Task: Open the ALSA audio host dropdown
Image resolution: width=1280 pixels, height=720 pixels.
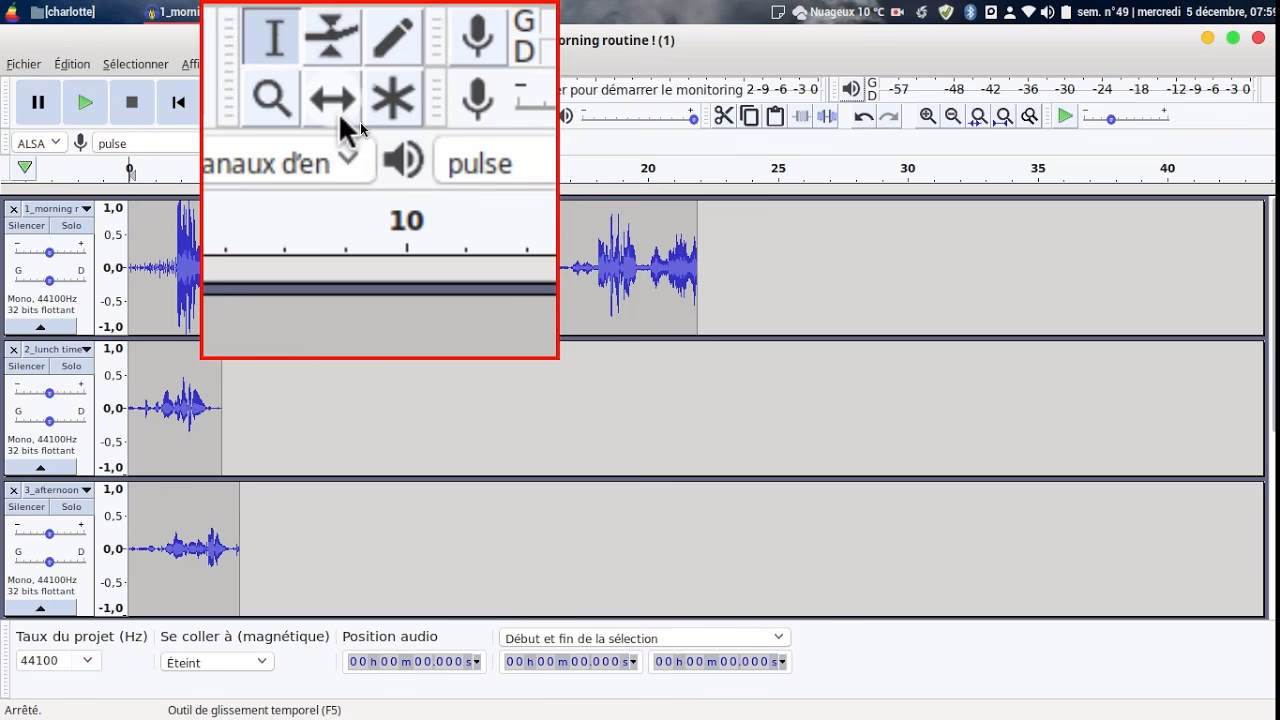Action: (37, 142)
